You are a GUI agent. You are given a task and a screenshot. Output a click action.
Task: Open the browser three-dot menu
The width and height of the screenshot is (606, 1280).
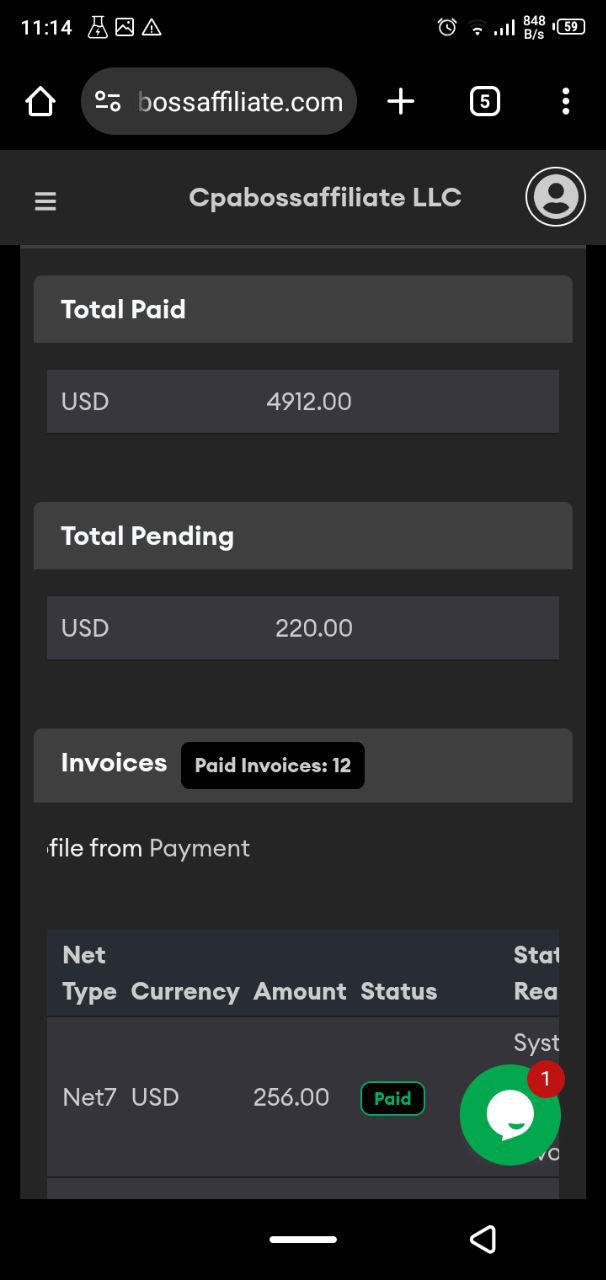point(565,101)
